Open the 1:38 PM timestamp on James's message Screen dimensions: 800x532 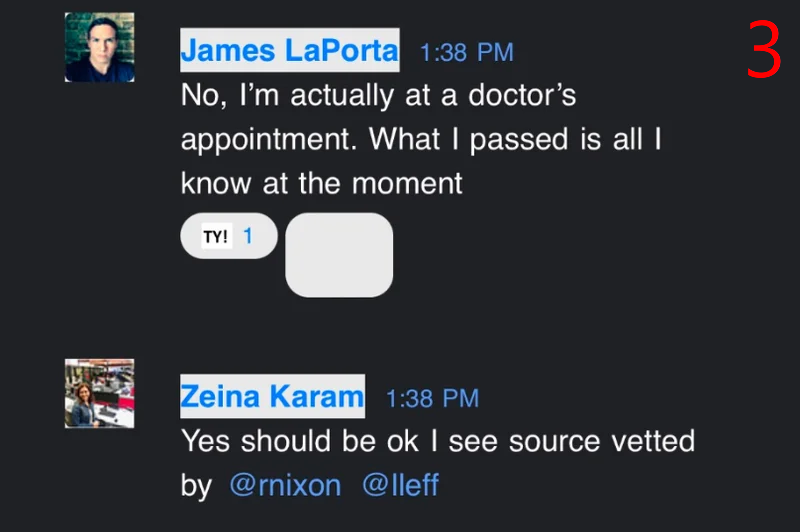pos(466,52)
